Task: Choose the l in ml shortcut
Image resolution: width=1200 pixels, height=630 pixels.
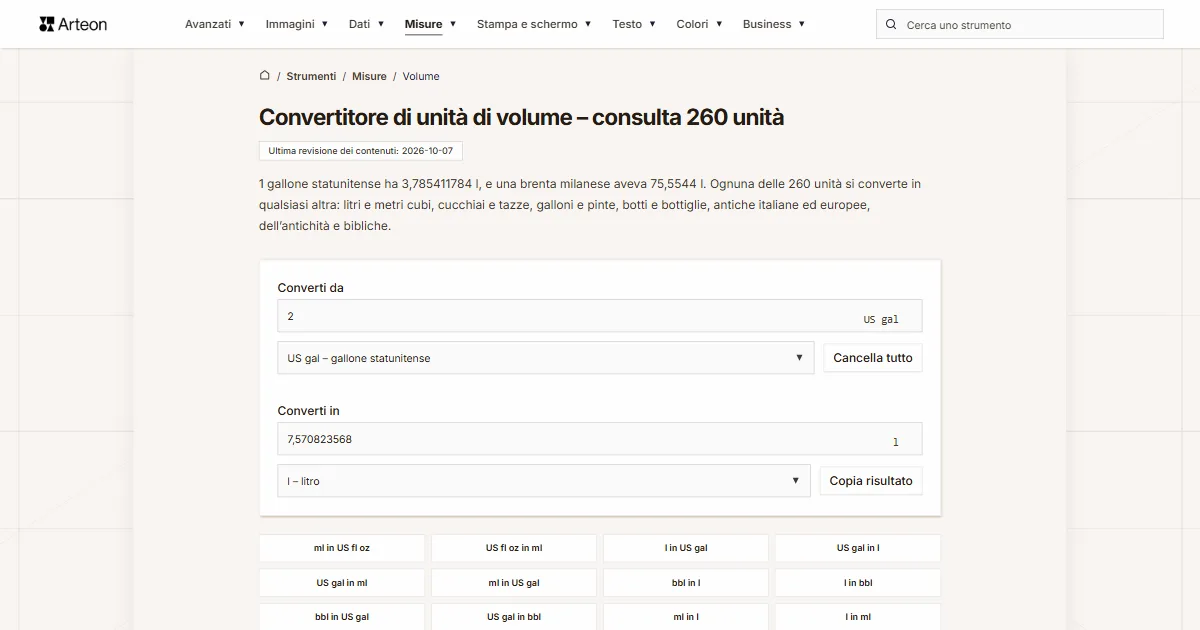Action: 858,617
